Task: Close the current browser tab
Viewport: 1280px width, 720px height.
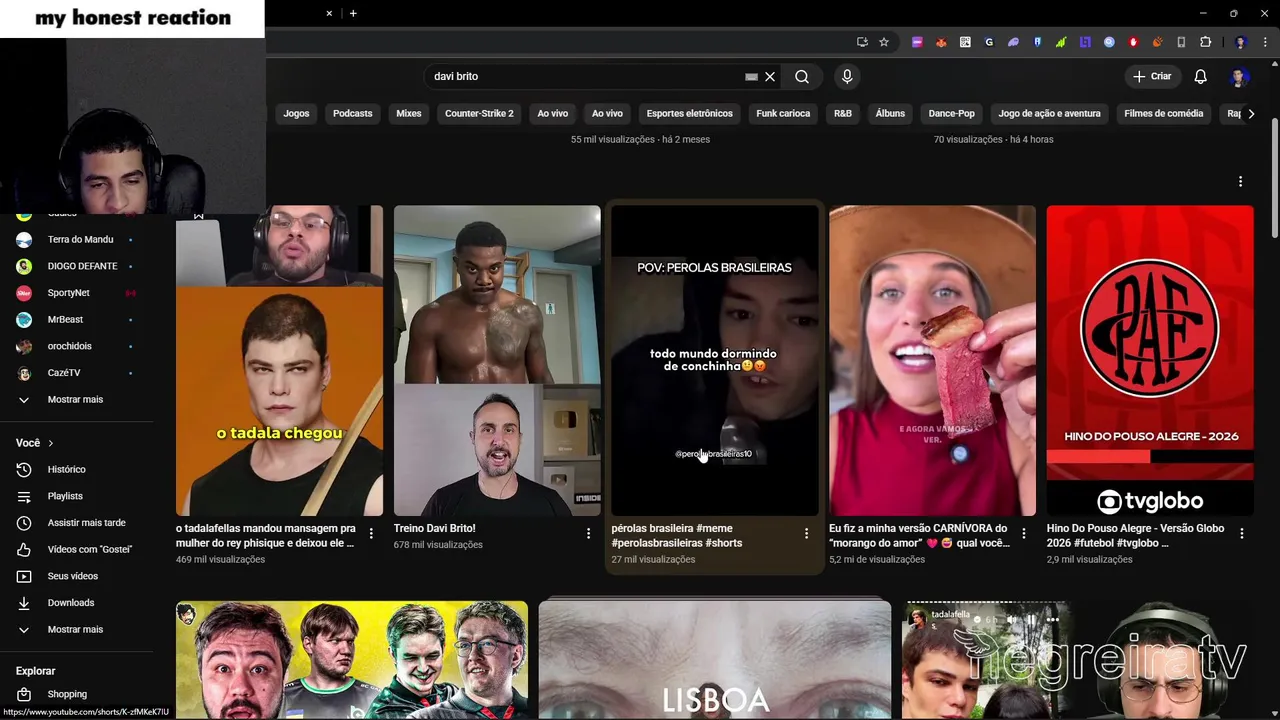Action: click(330, 13)
